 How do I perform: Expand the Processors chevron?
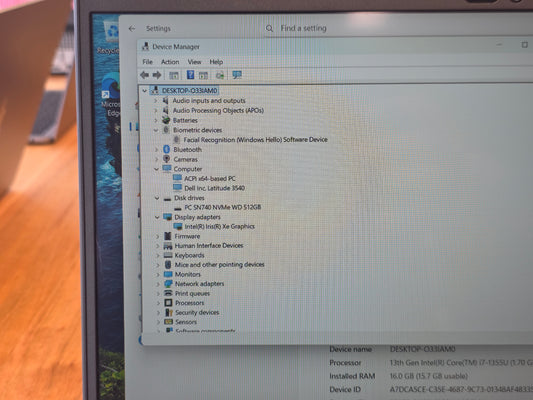point(158,302)
